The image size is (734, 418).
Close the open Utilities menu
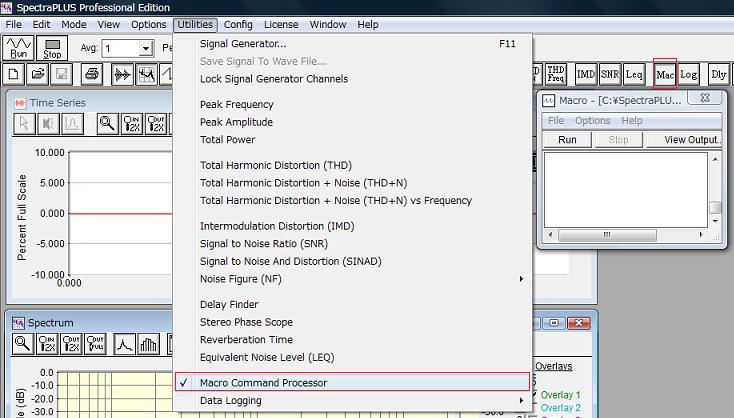195,24
